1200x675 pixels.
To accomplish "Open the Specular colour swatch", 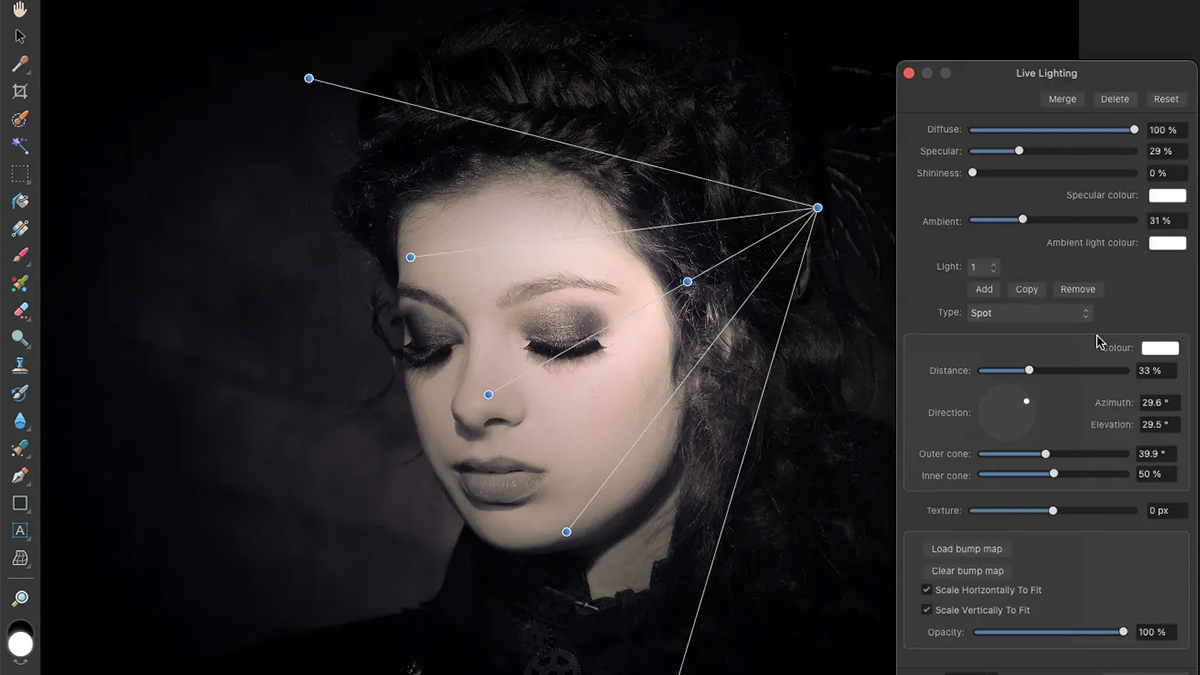I will click(1167, 195).
